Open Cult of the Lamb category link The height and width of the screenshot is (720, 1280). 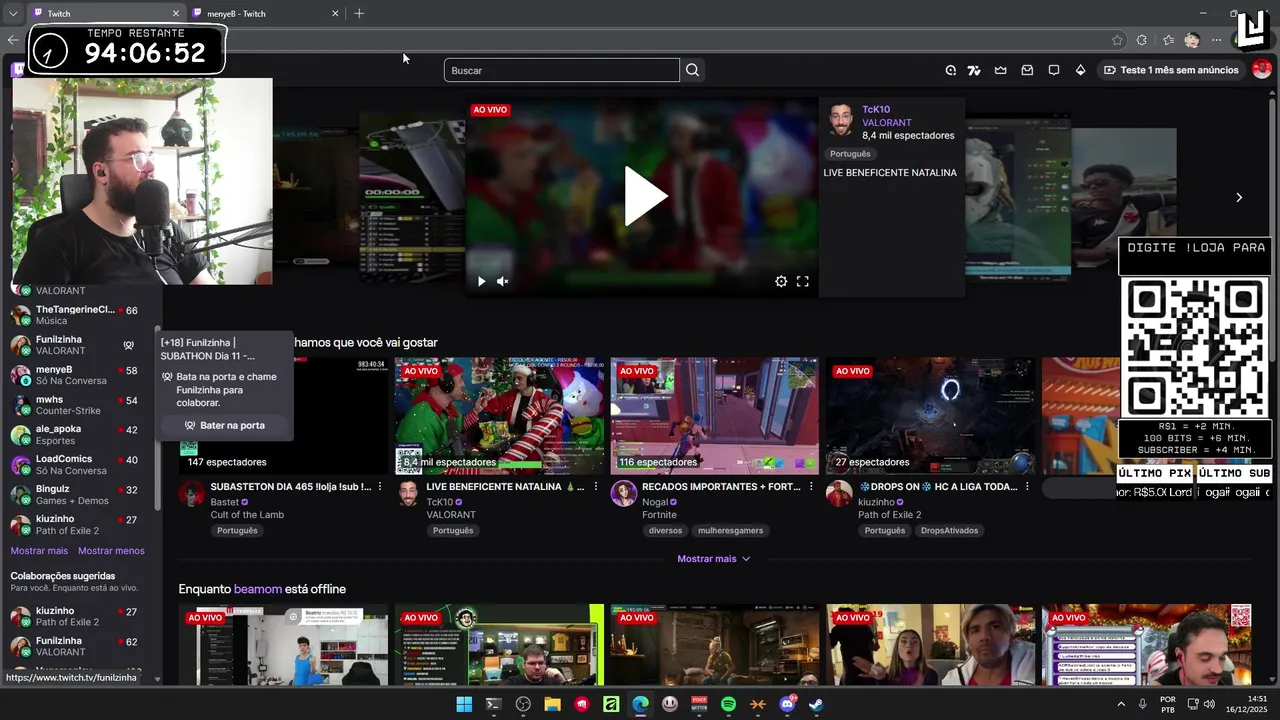click(247, 515)
